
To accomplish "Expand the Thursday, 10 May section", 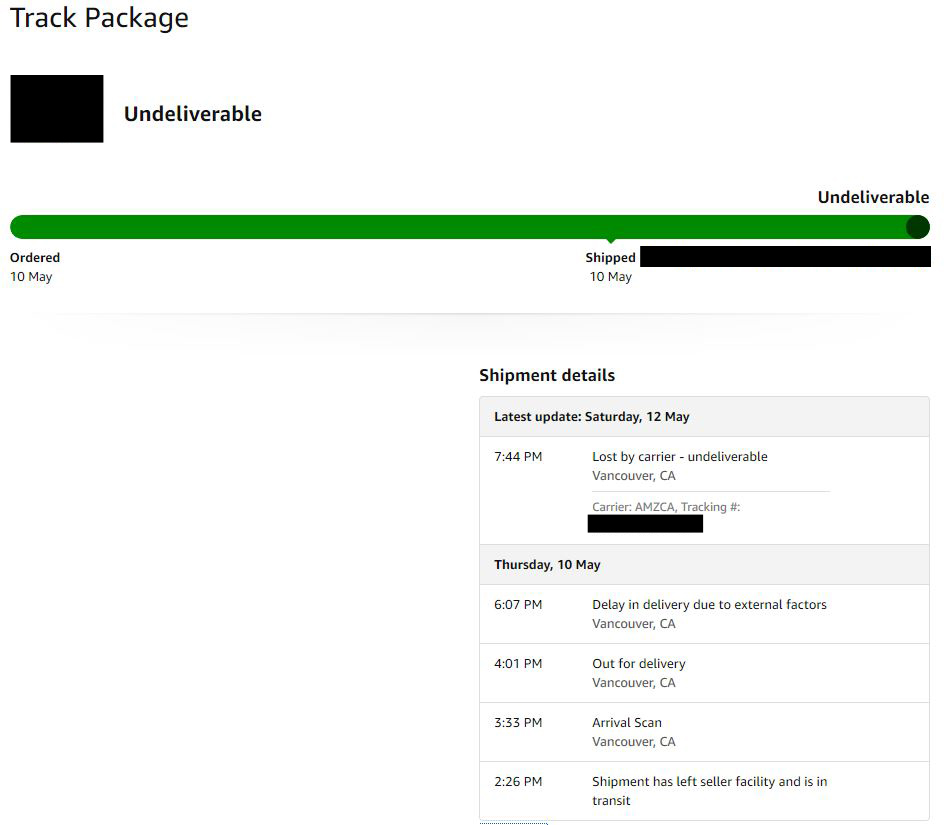I will click(547, 564).
